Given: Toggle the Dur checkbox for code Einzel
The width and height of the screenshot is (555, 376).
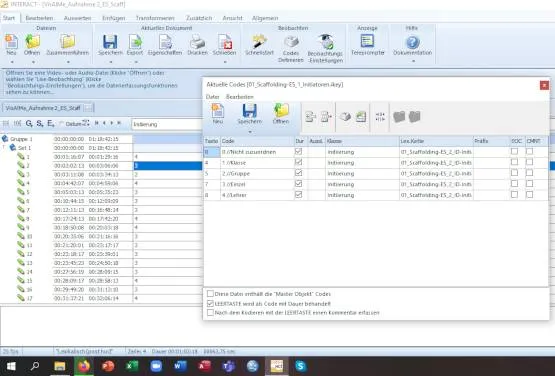Looking at the screenshot, I should point(298,184).
